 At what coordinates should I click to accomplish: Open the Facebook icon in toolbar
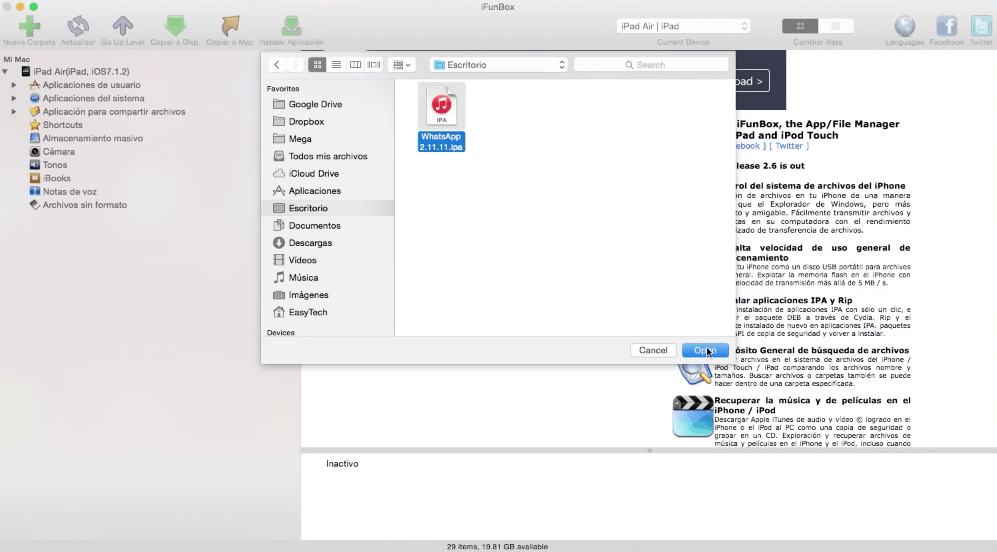[x=946, y=26]
